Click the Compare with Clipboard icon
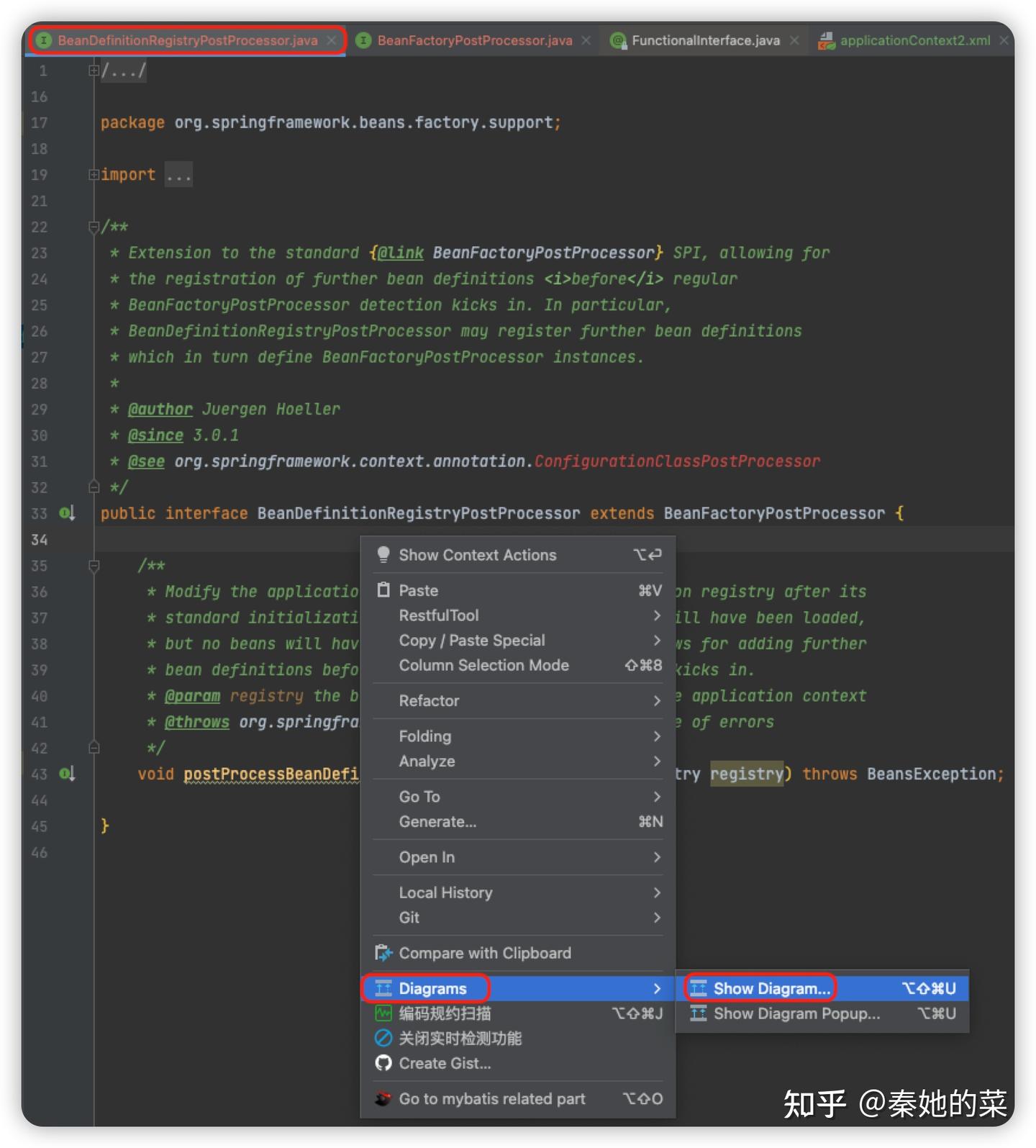The image size is (1036, 1148). coord(383,953)
